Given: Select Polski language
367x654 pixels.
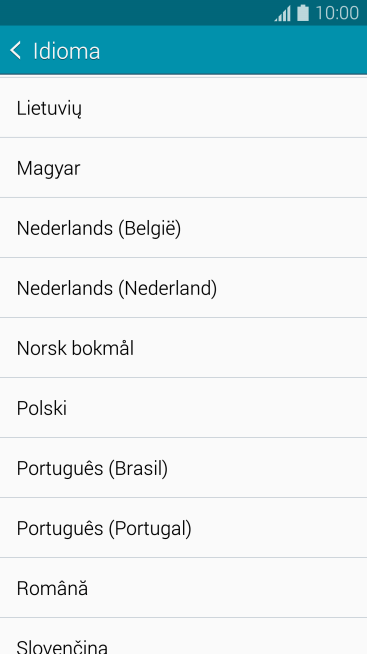Looking at the screenshot, I should 184,408.
